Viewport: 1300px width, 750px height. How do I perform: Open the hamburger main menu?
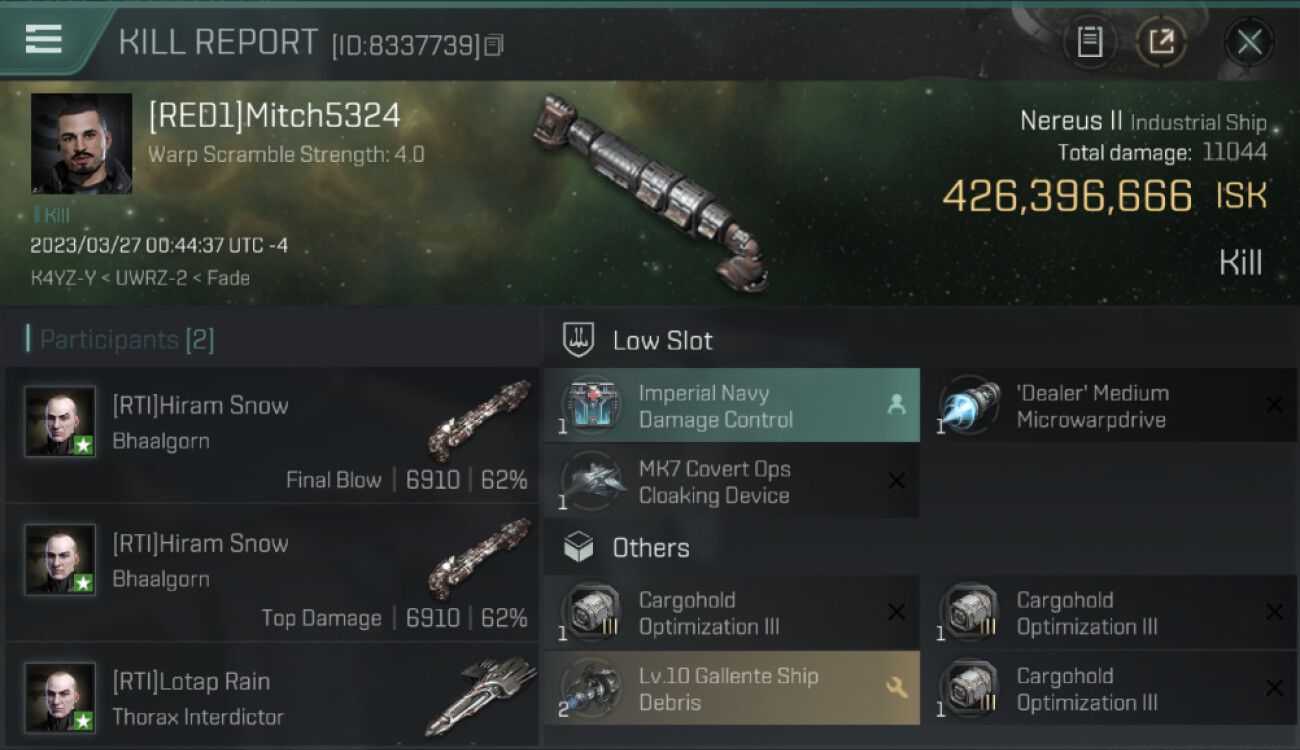click(x=43, y=39)
